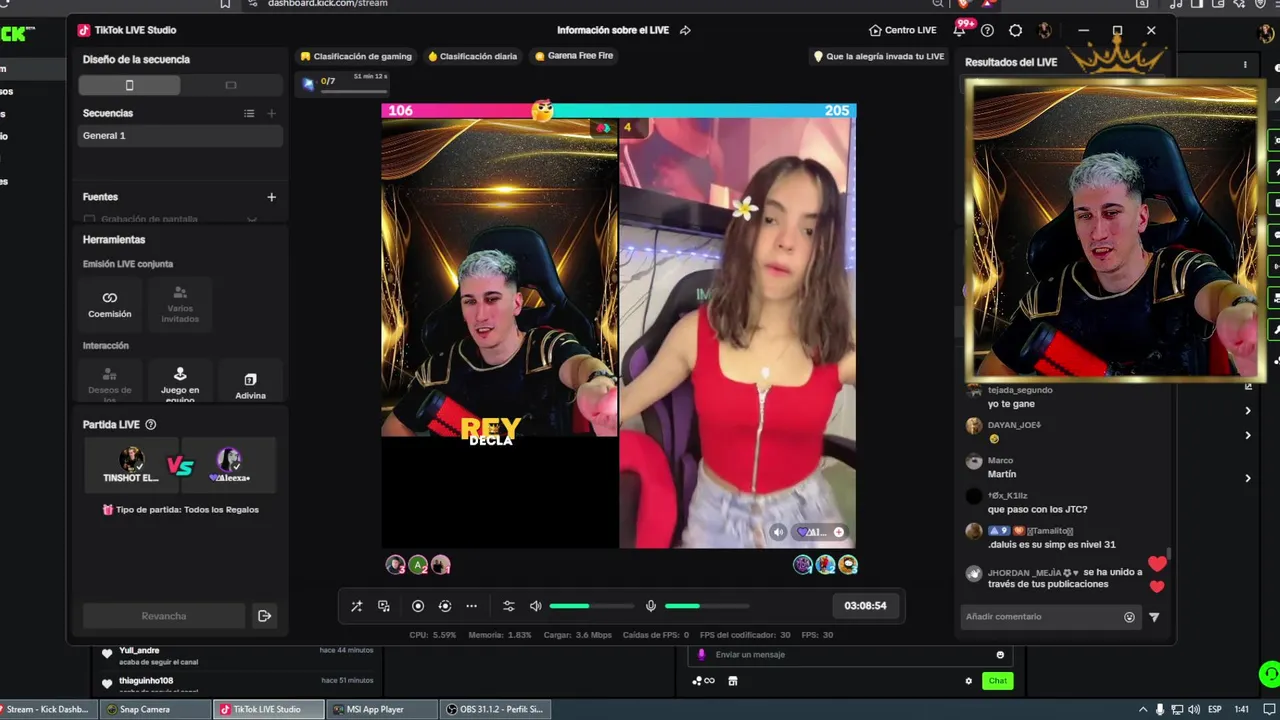The image size is (1280, 720).
Task: Mute the opponent audio speaker icon
Action: [779, 532]
